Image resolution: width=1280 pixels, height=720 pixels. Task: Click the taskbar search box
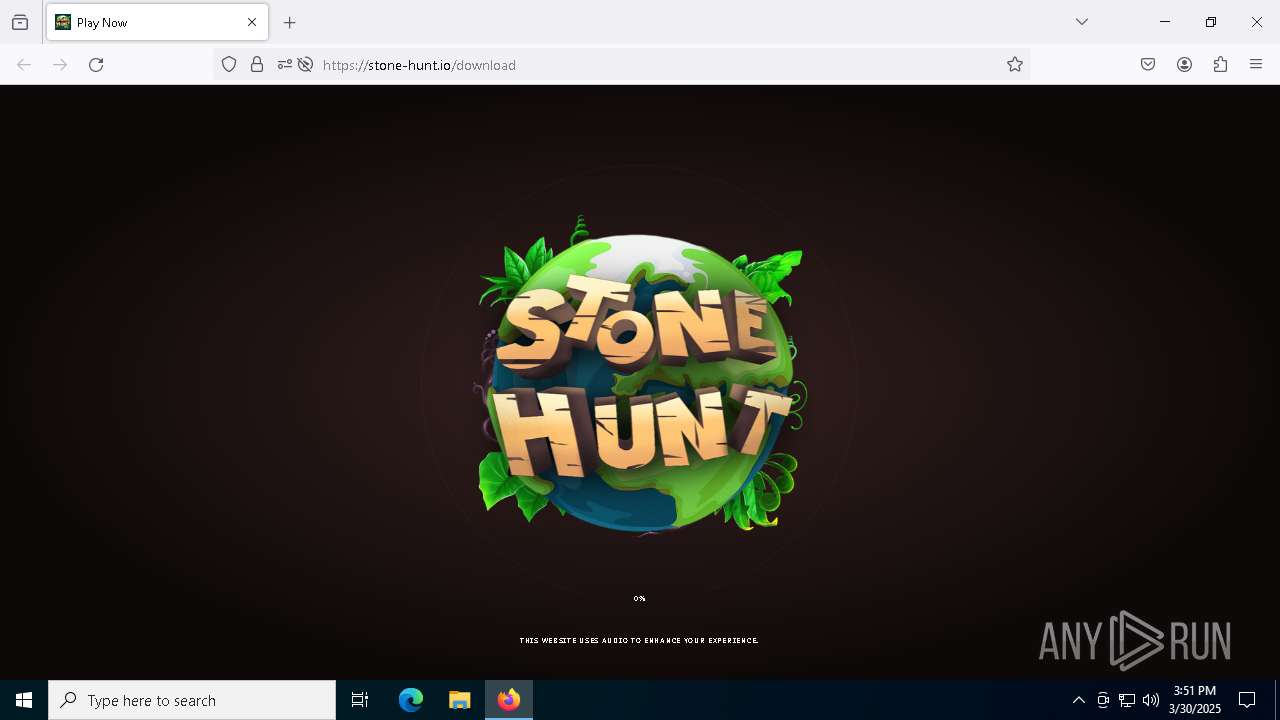point(192,700)
